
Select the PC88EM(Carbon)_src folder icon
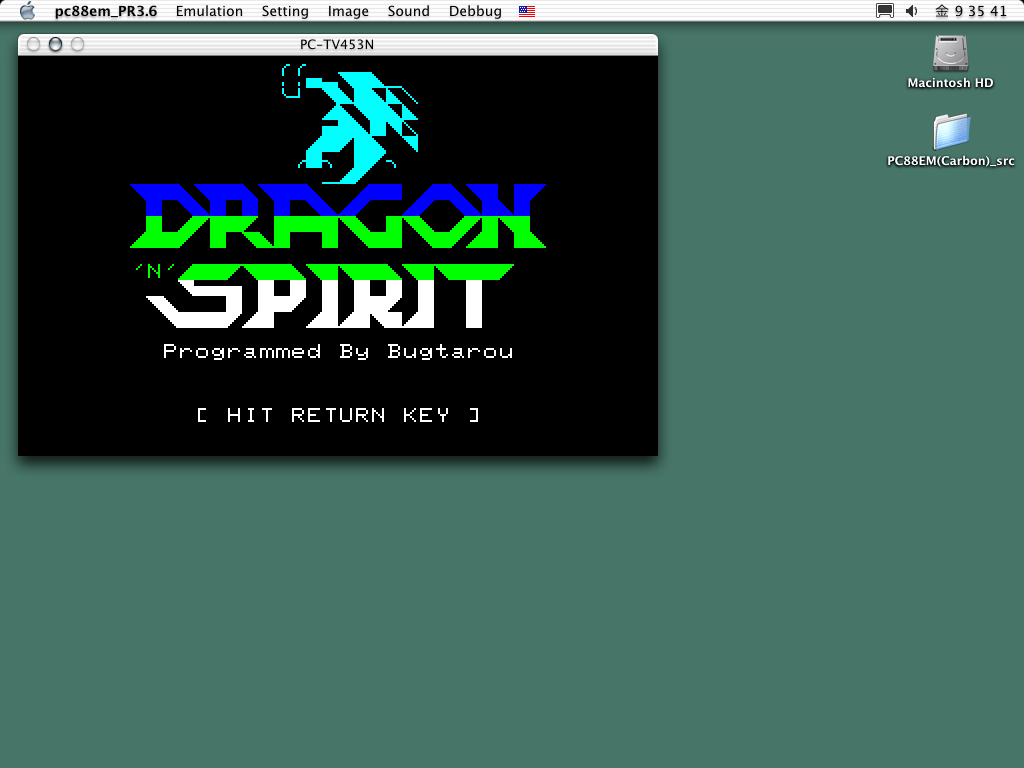(x=951, y=131)
